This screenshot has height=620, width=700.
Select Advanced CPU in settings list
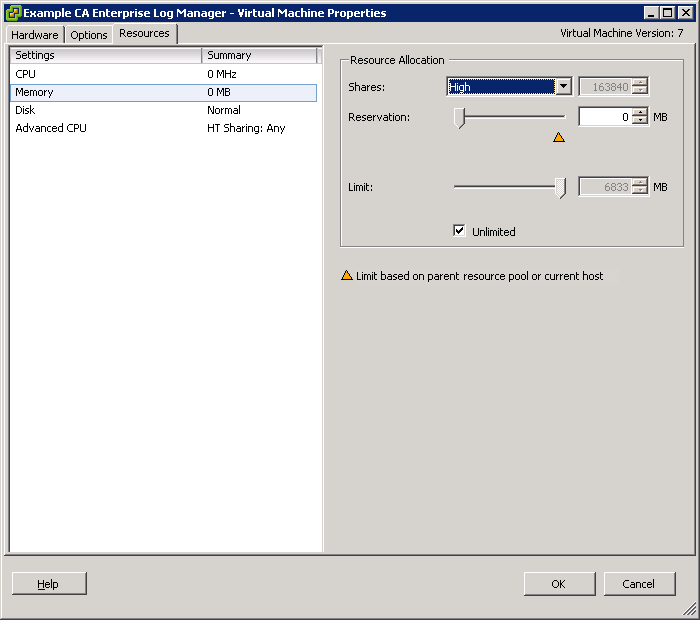pos(51,128)
